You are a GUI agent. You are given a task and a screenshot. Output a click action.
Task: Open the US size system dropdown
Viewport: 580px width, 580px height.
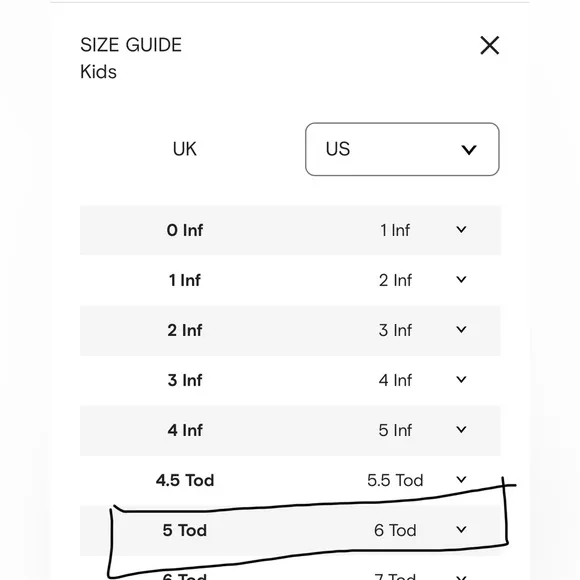click(402, 149)
